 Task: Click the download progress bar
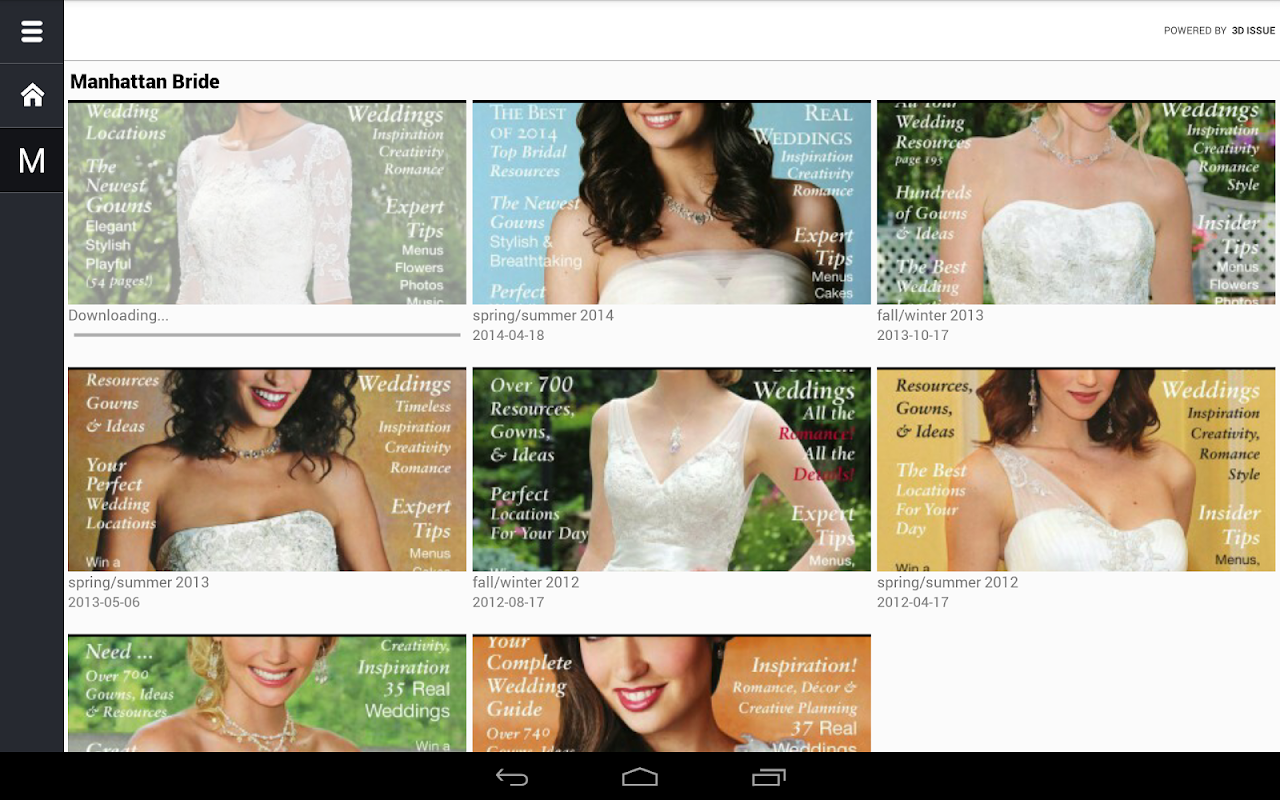point(267,335)
